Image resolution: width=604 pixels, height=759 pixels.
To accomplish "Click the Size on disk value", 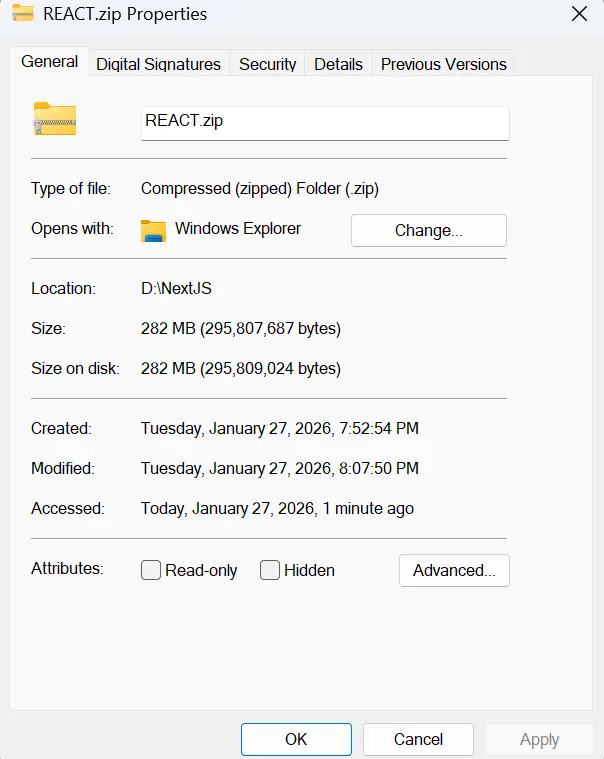I will [x=240, y=368].
